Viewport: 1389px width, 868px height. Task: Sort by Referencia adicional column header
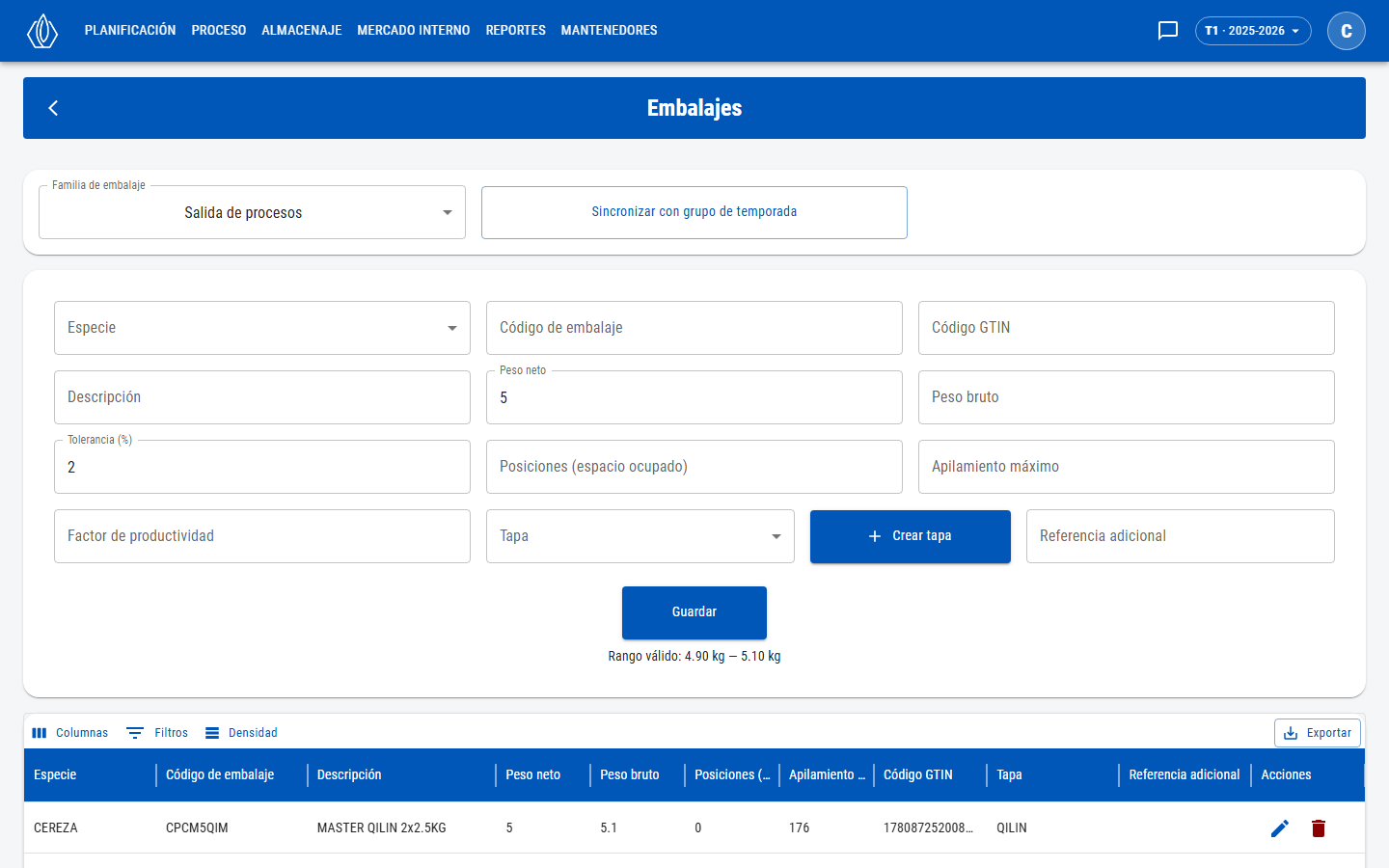pos(1185,775)
